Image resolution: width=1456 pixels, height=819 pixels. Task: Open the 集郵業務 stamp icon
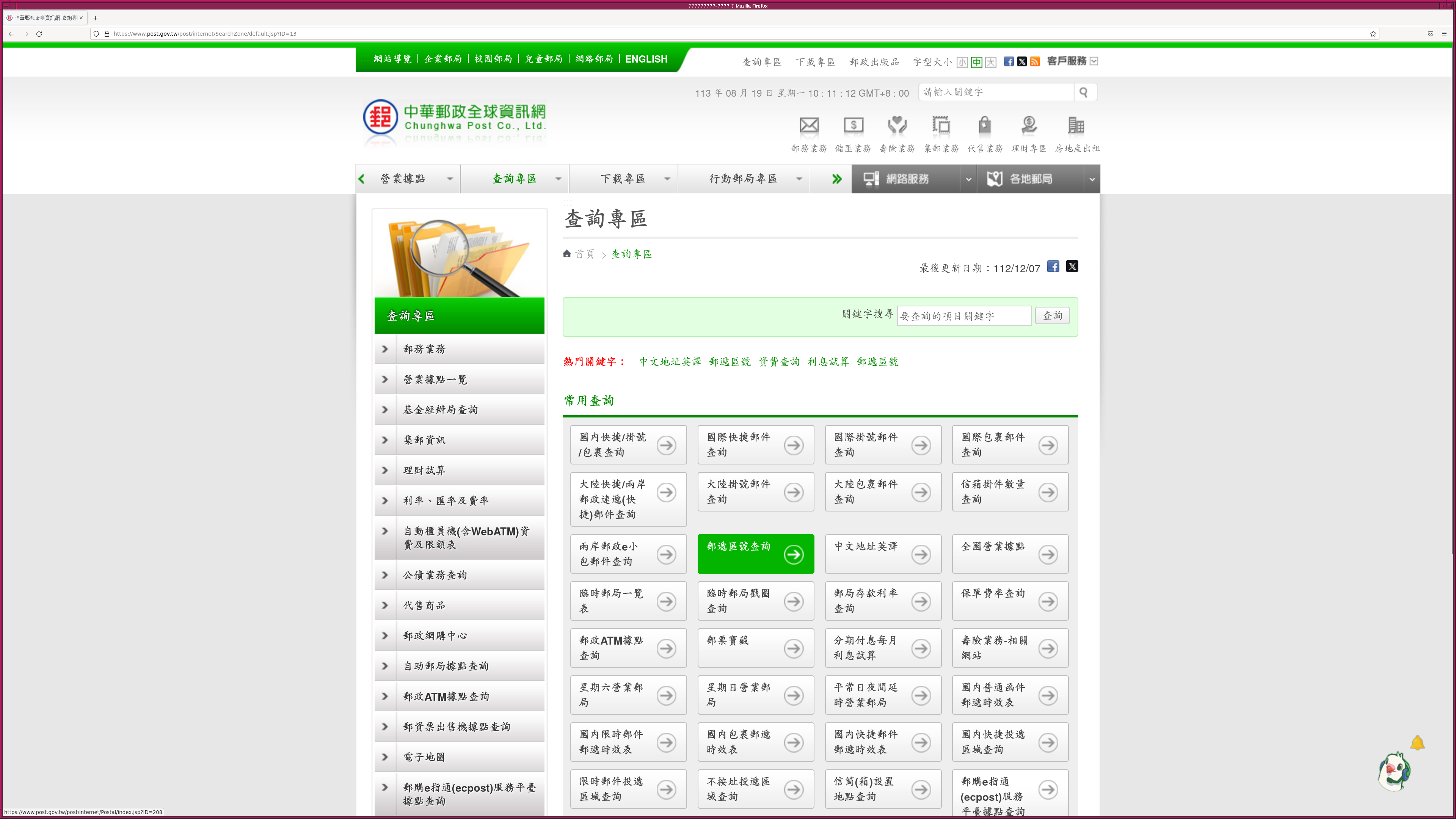pos(941,126)
